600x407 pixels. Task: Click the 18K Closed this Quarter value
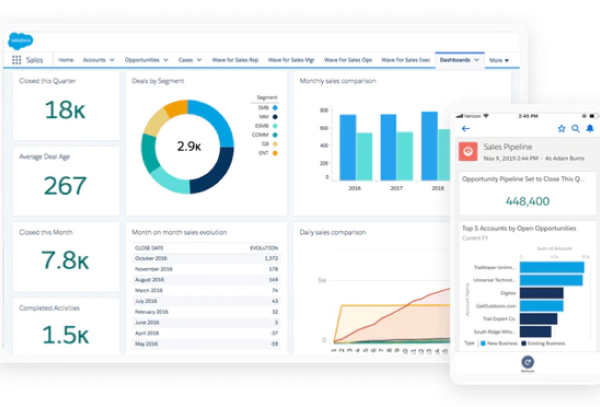[x=65, y=110]
